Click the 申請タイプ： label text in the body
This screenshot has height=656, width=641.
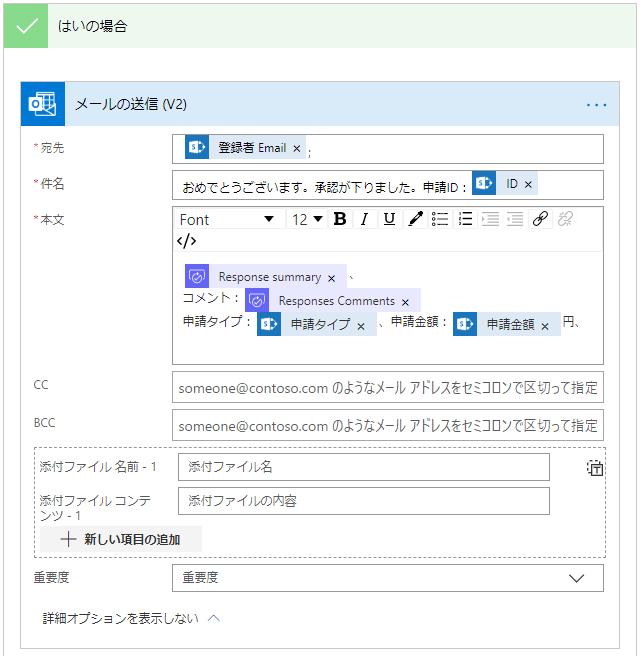[217, 322]
